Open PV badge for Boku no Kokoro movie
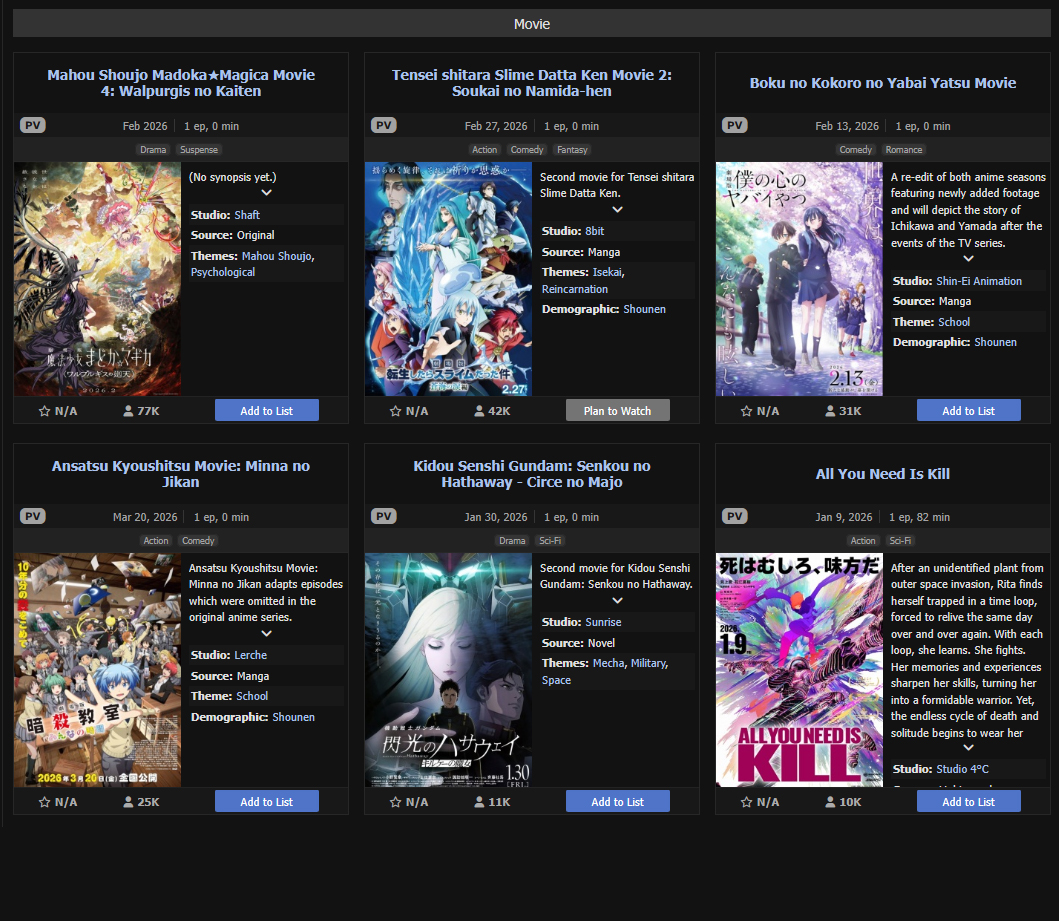The width and height of the screenshot is (1059, 921). [735, 126]
